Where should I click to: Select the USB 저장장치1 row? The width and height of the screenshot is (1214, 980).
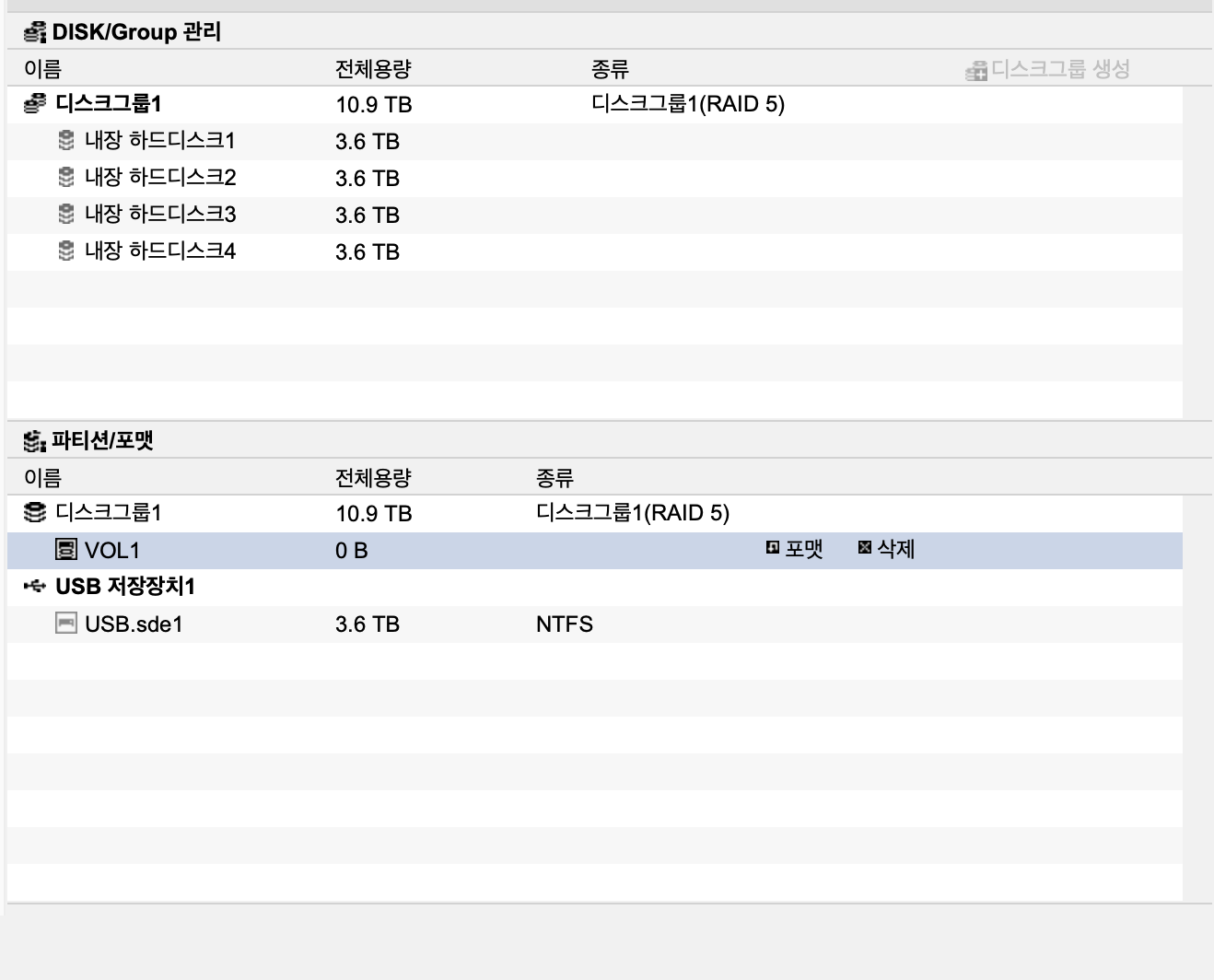tap(594, 587)
